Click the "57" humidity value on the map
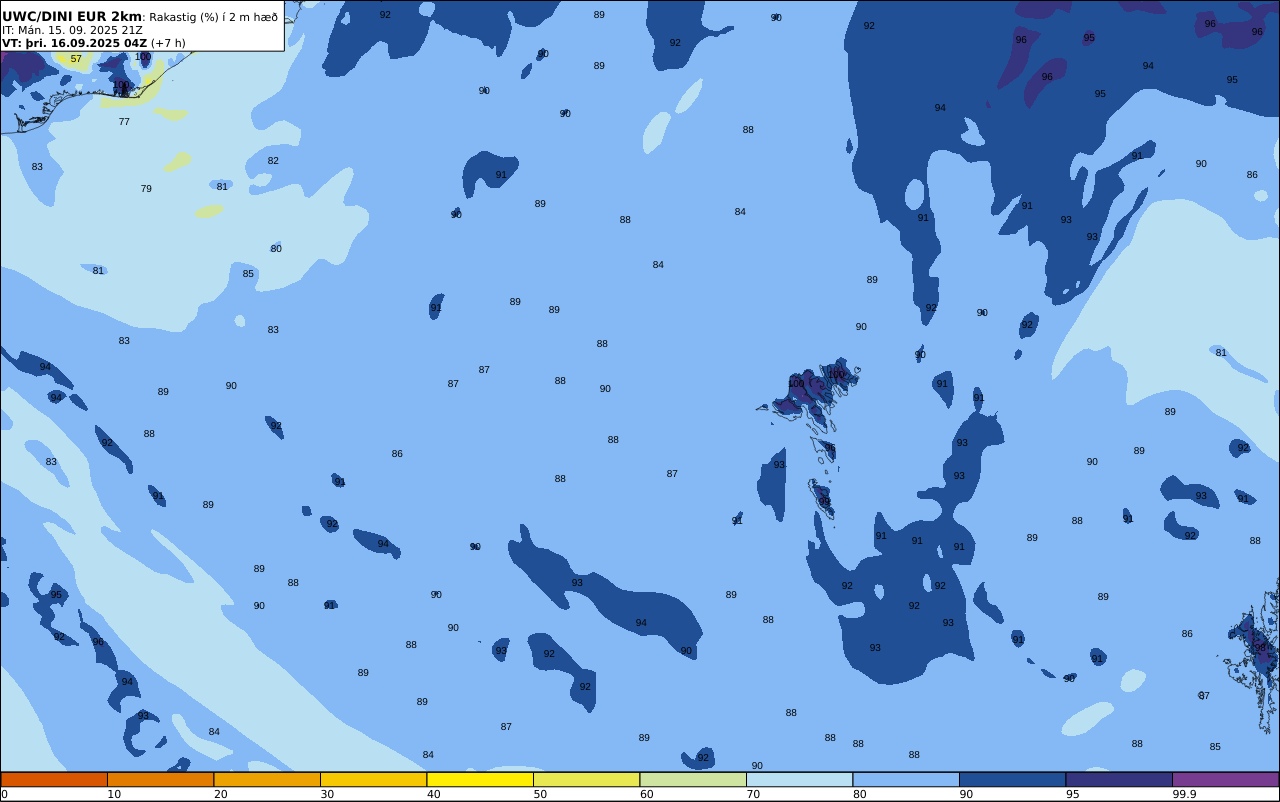Screen dimensions: 1280x802 click(x=76, y=59)
